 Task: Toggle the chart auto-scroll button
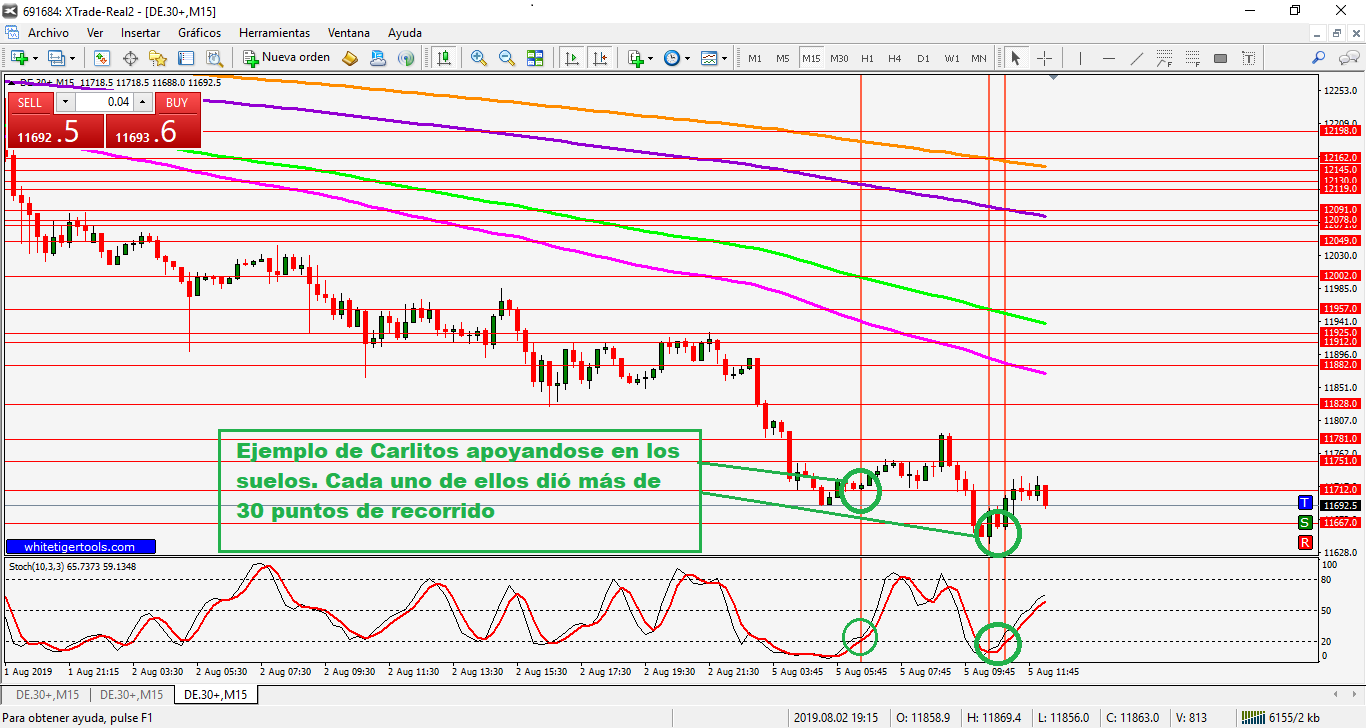[x=572, y=58]
